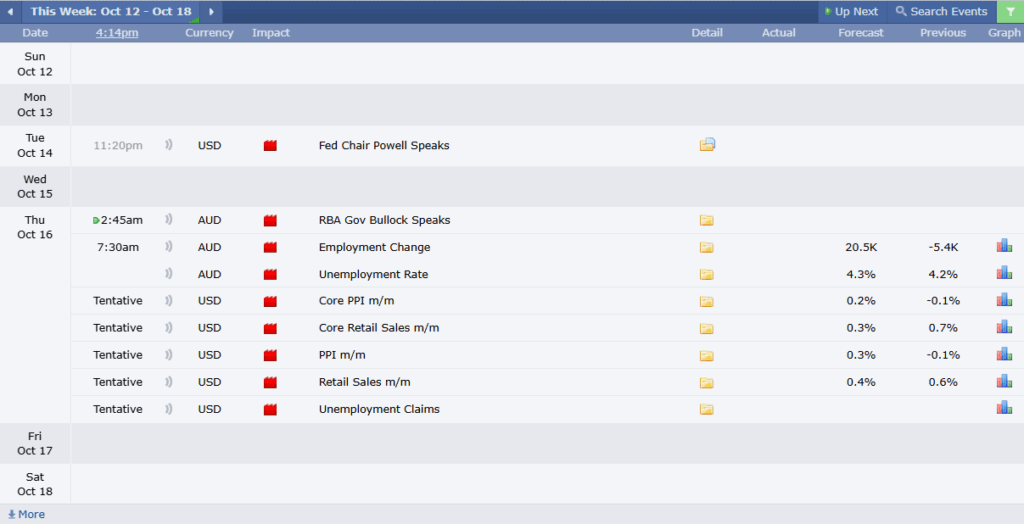
Task: View graph for AUD Unemployment Rate
Action: 1004,274
